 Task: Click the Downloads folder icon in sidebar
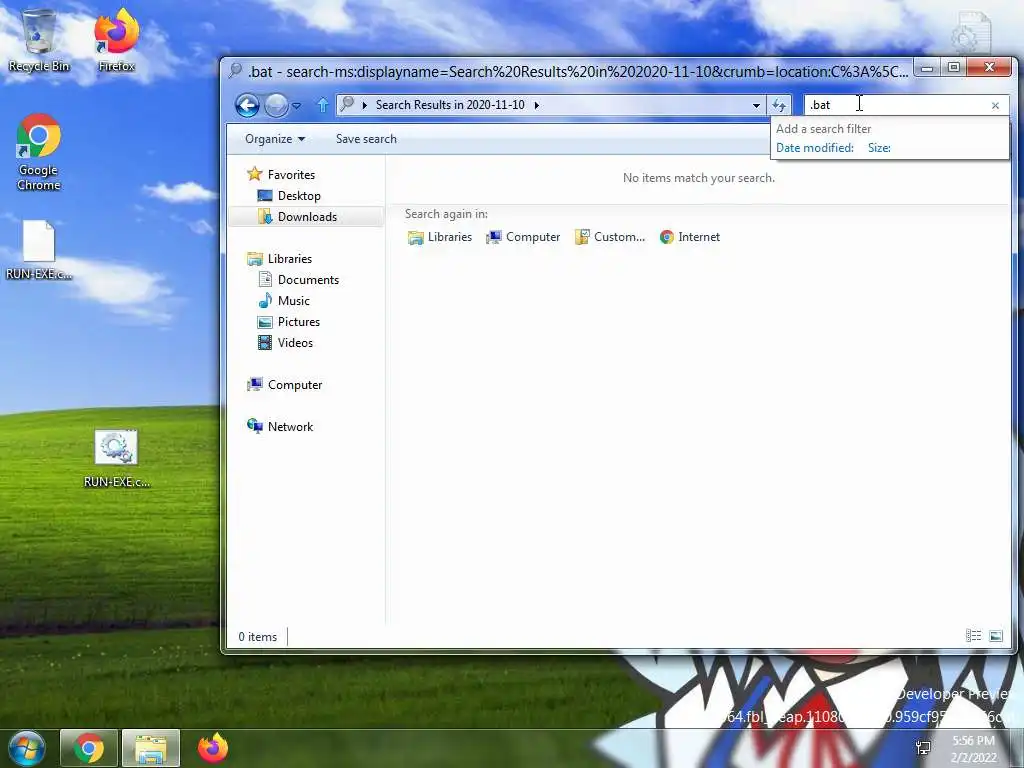tap(264, 216)
